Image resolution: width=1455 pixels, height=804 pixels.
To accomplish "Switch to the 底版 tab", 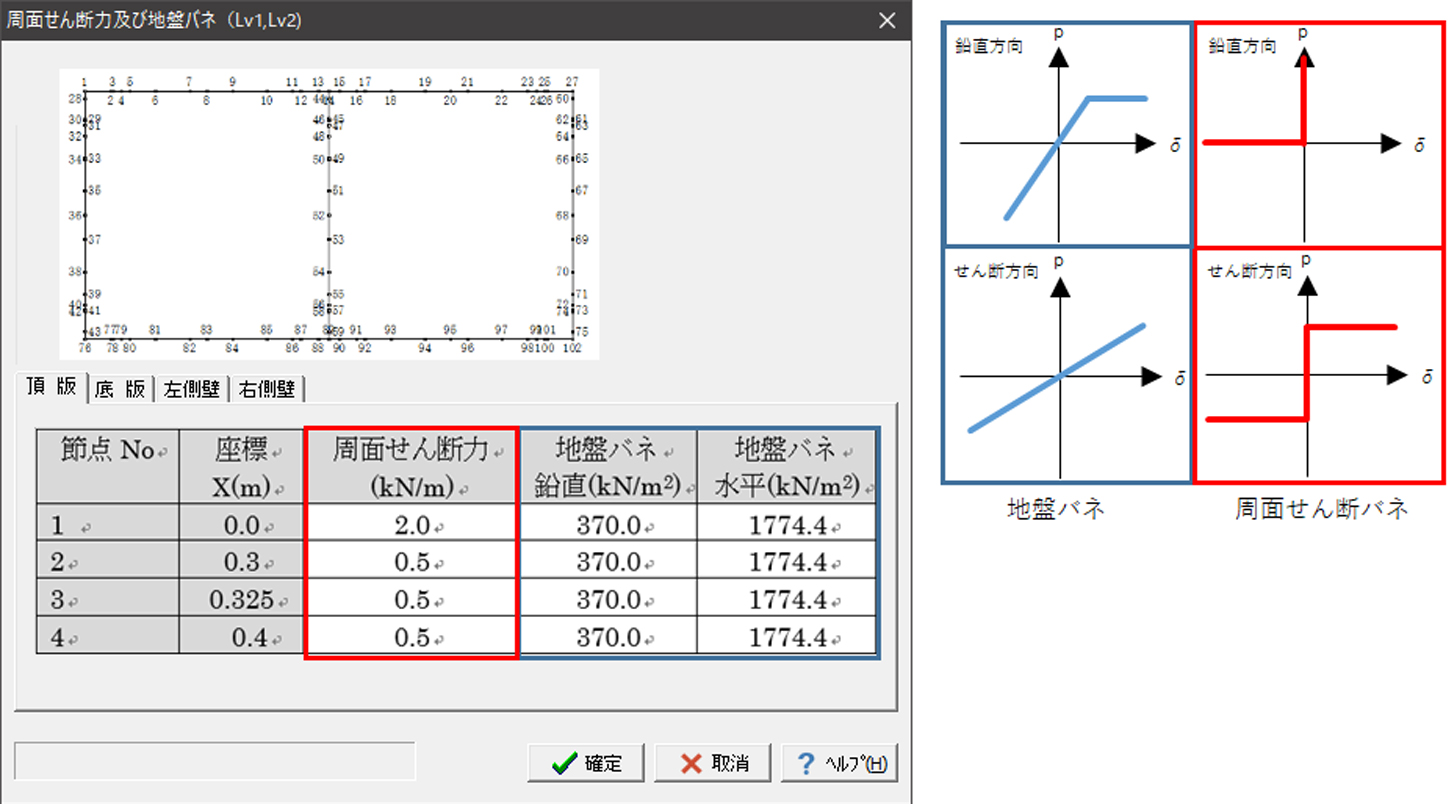I will pos(120,390).
